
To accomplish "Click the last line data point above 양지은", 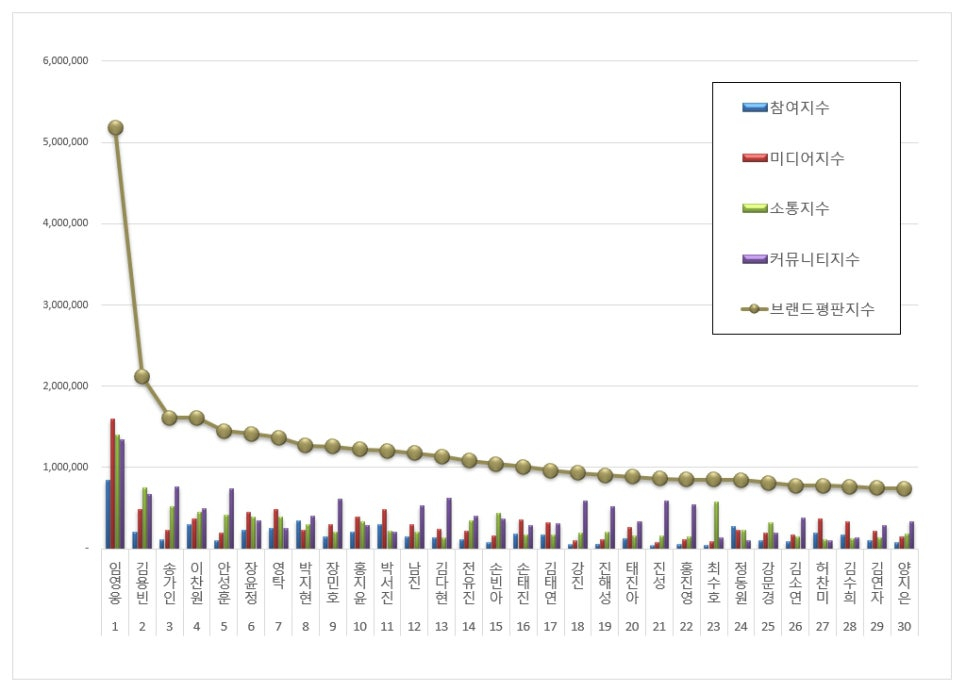I will coord(904,488).
